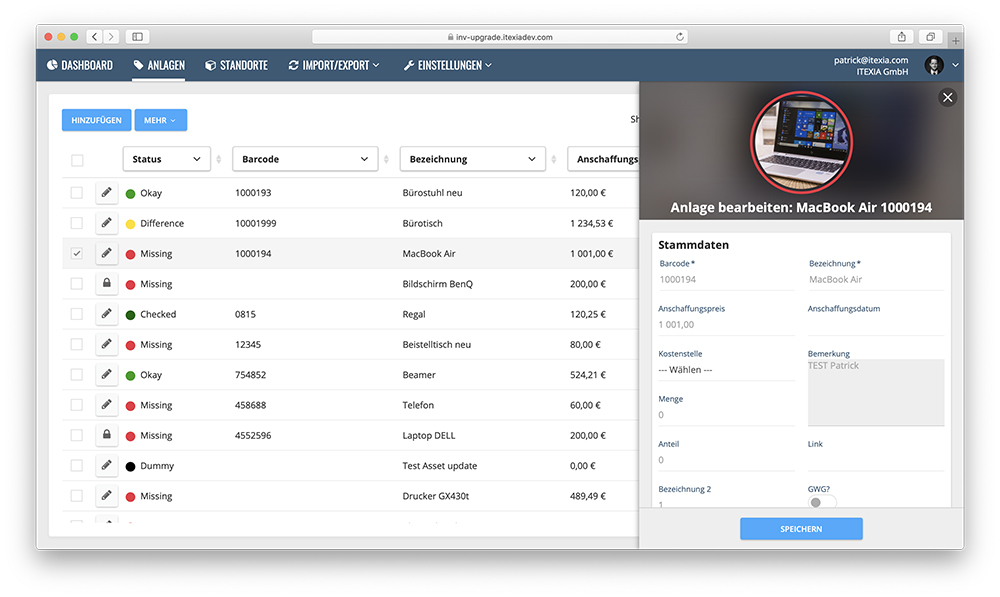Tick checkbox for Telefon row
1000x597 pixels.
[77, 404]
